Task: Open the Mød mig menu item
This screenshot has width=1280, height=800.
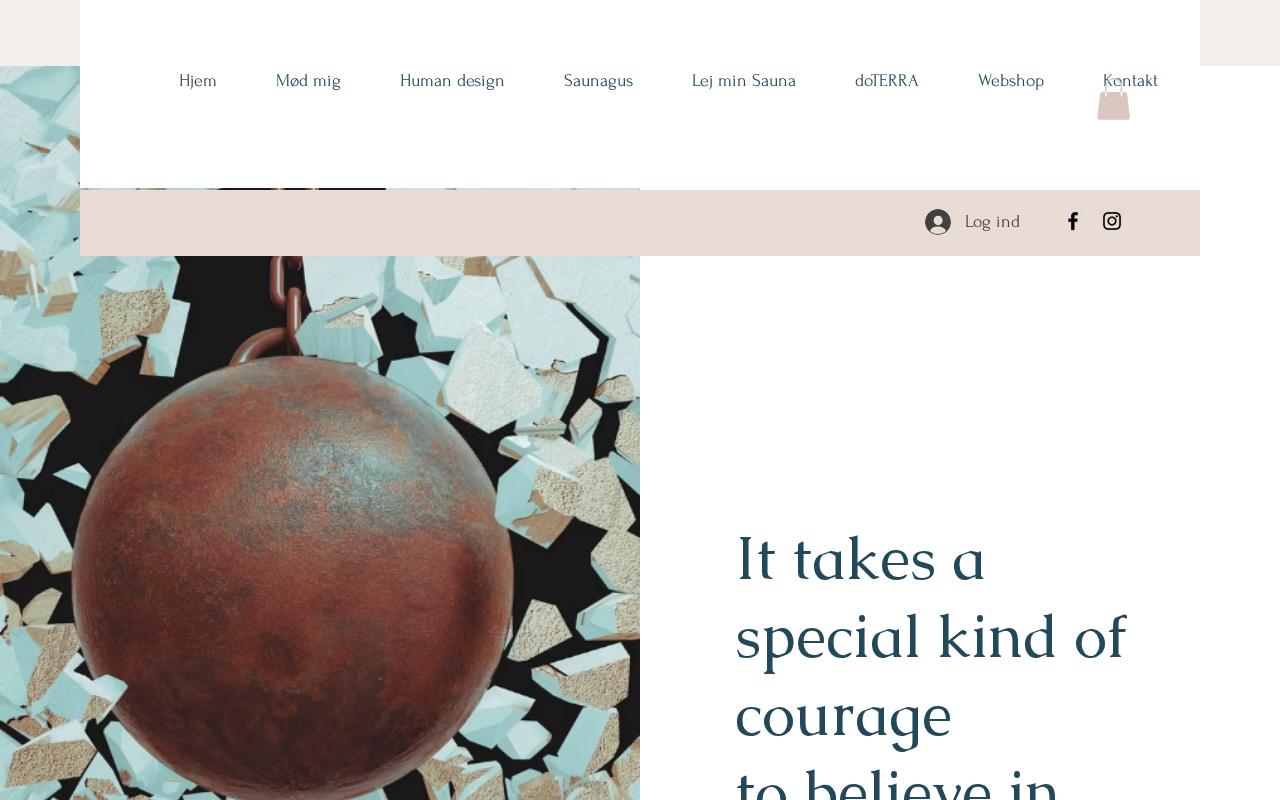Action: coord(308,81)
